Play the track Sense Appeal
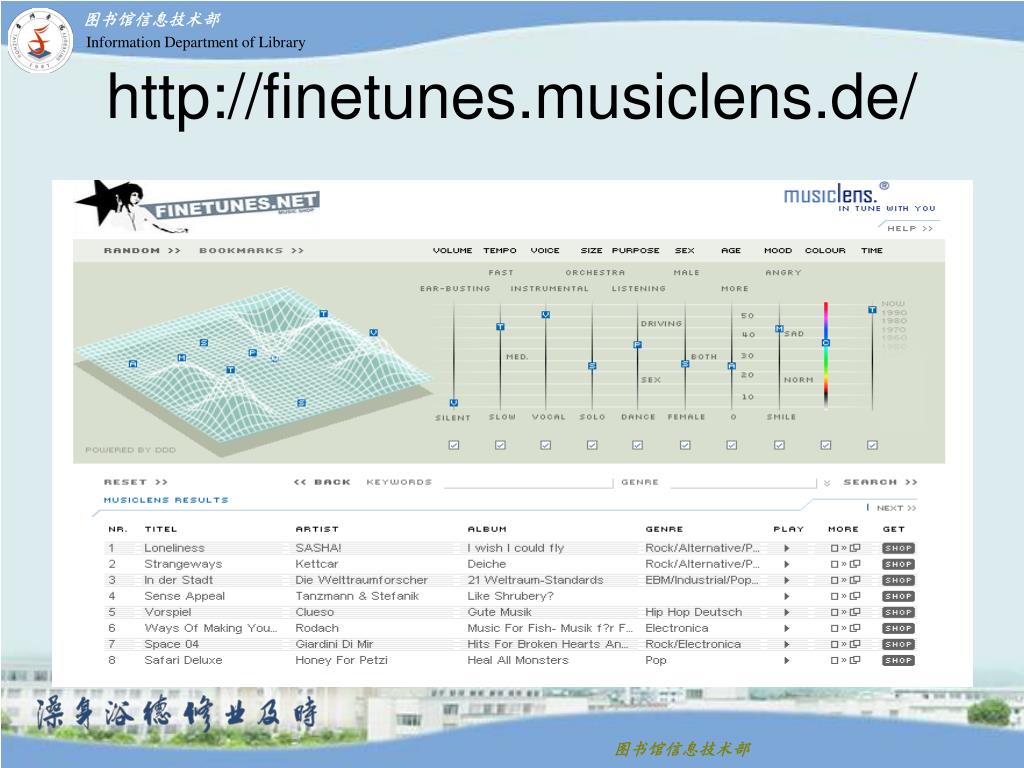 pyautogui.click(x=787, y=596)
